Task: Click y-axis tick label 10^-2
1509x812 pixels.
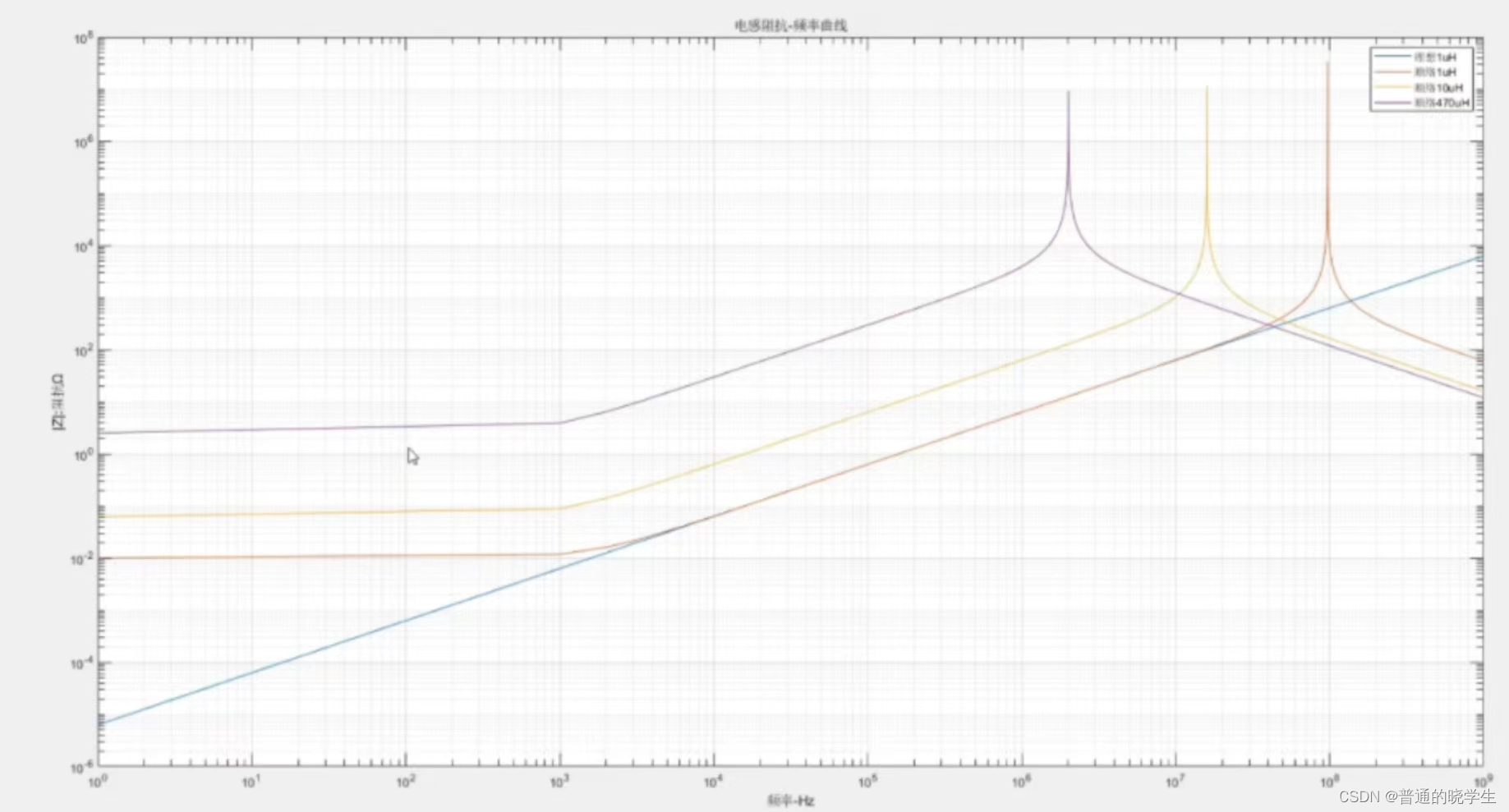Action: (84, 559)
